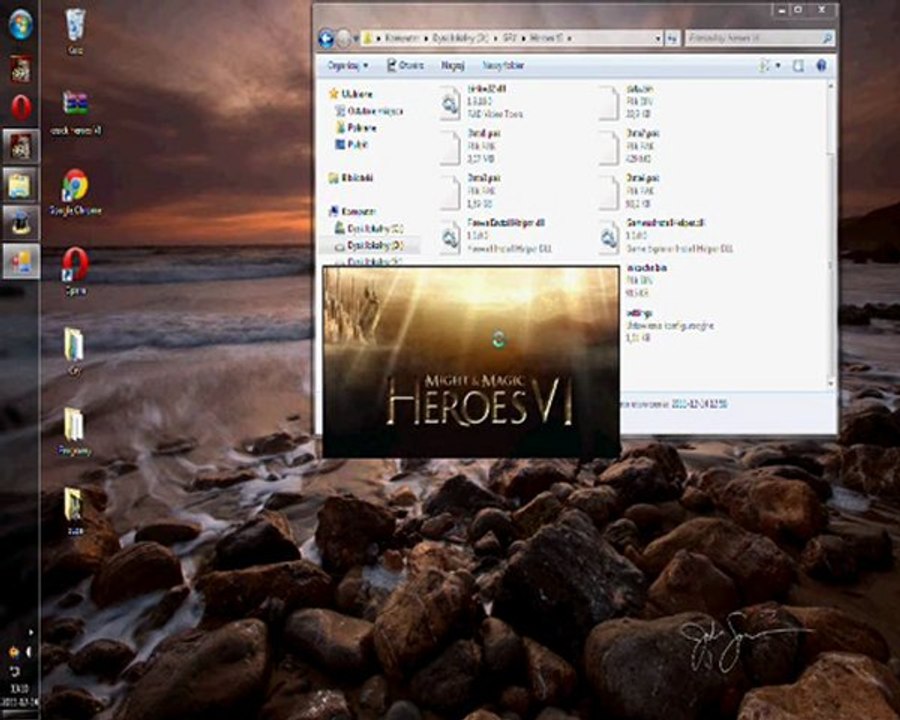Click Komputer in the breadcrumb path

click(x=402, y=38)
